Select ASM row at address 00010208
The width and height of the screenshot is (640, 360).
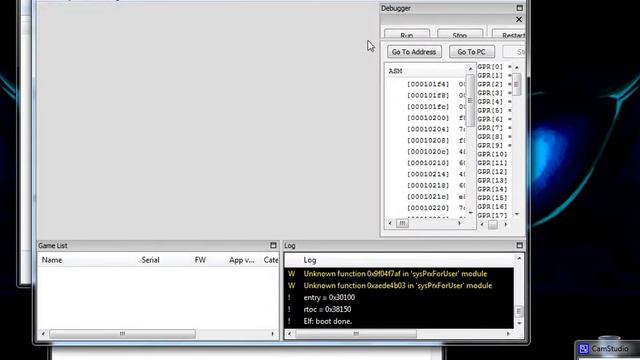(x=426, y=140)
